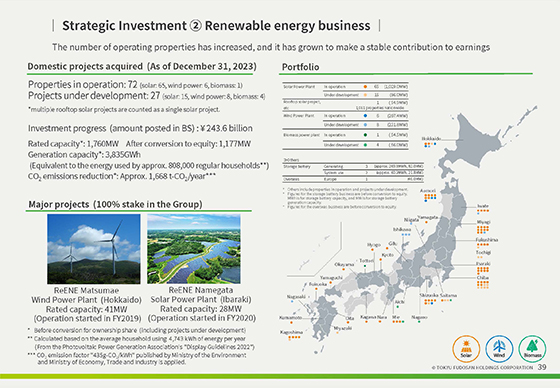Click the 'Properties in operation: 72' line
Viewport: 560px width, 388px height.
click(135, 85)
